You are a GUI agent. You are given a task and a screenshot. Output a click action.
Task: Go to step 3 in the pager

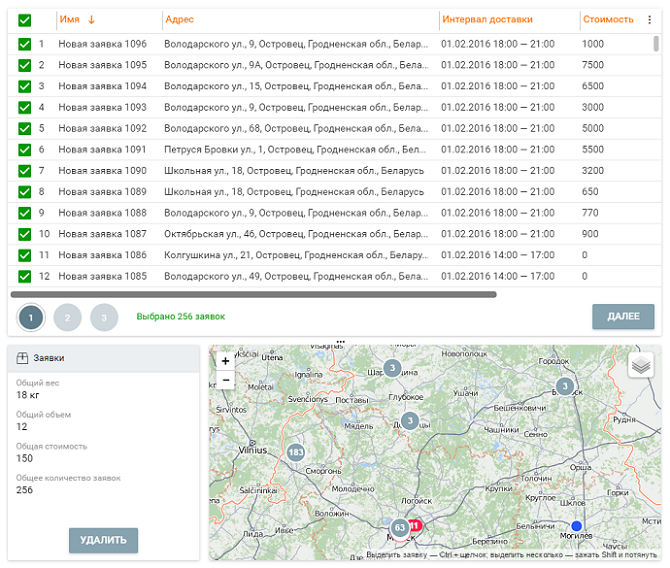[x=104, y=318]
